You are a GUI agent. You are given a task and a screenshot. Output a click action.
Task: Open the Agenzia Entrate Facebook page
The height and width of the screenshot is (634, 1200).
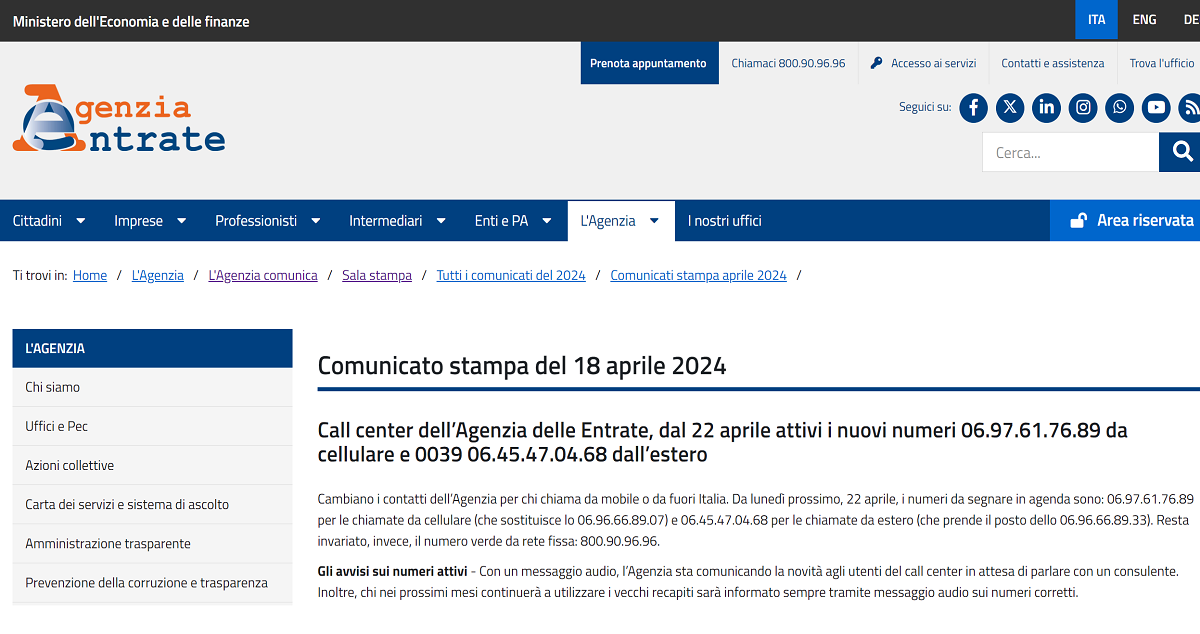[x=973, y=107]
